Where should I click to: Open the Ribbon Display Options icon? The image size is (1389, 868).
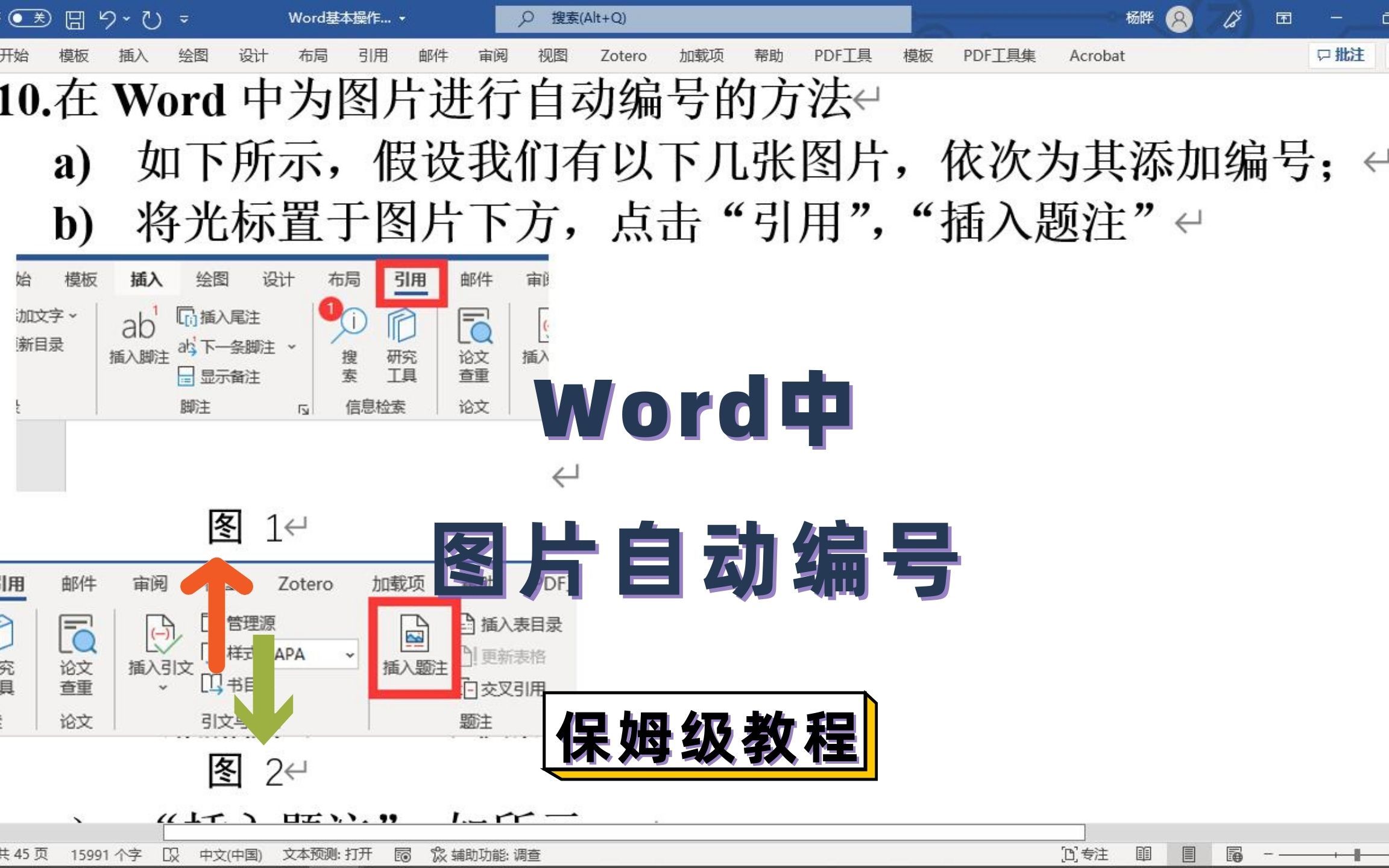1283,19
